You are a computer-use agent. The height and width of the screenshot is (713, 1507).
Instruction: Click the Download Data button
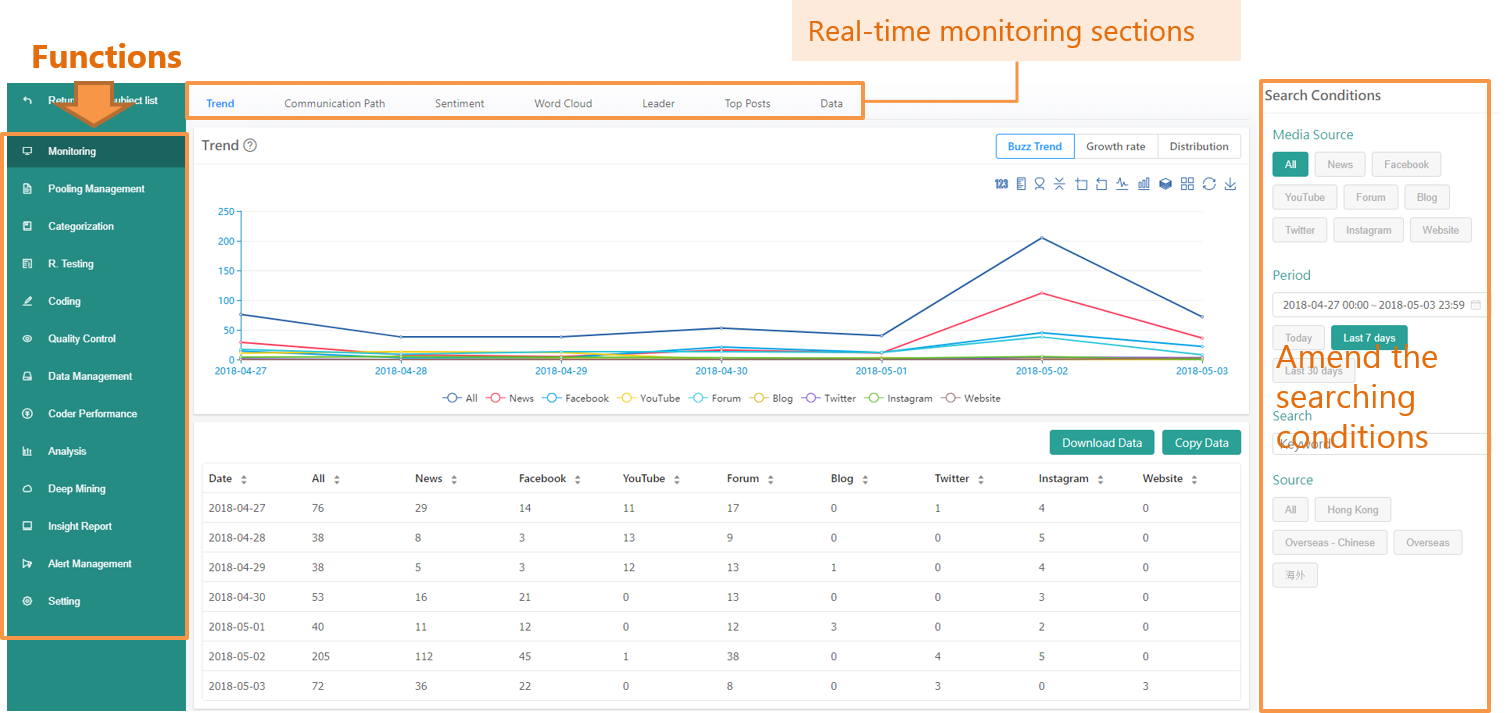click(1101, 443)
